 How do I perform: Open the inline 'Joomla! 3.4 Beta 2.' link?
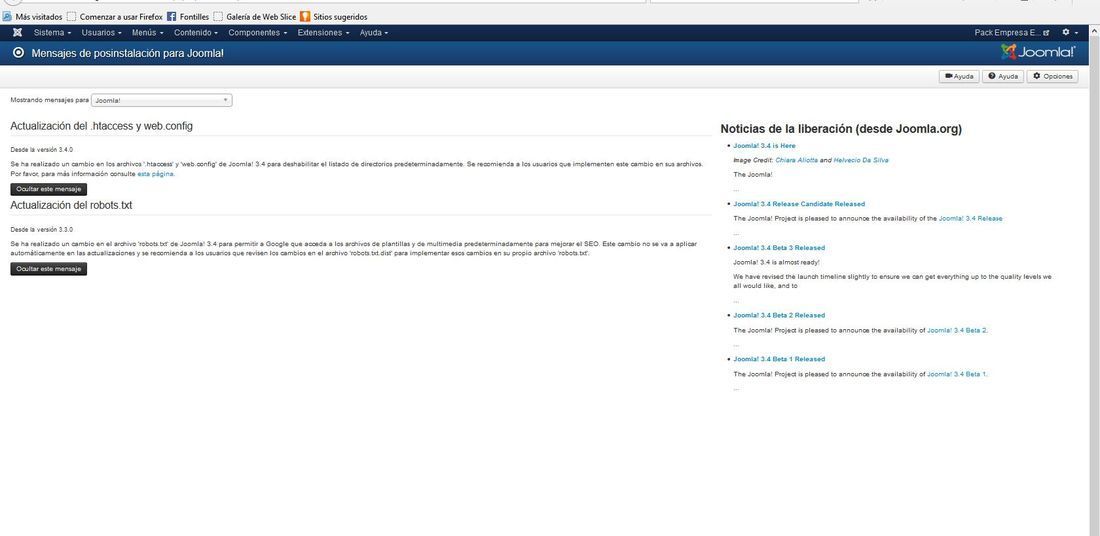point(958,330)
